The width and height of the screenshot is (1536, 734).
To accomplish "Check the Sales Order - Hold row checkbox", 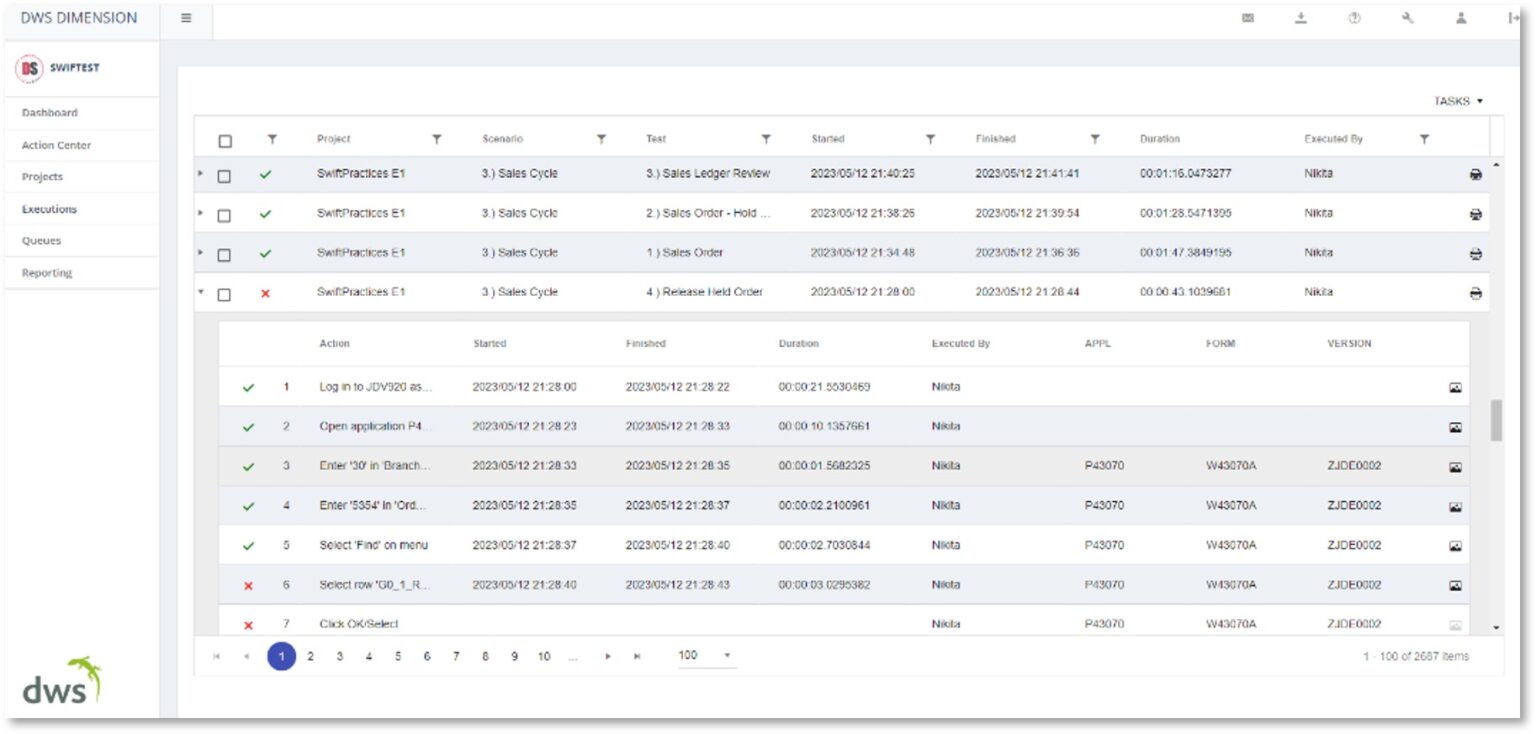I will pyautogui.click(x=224, y=215).
